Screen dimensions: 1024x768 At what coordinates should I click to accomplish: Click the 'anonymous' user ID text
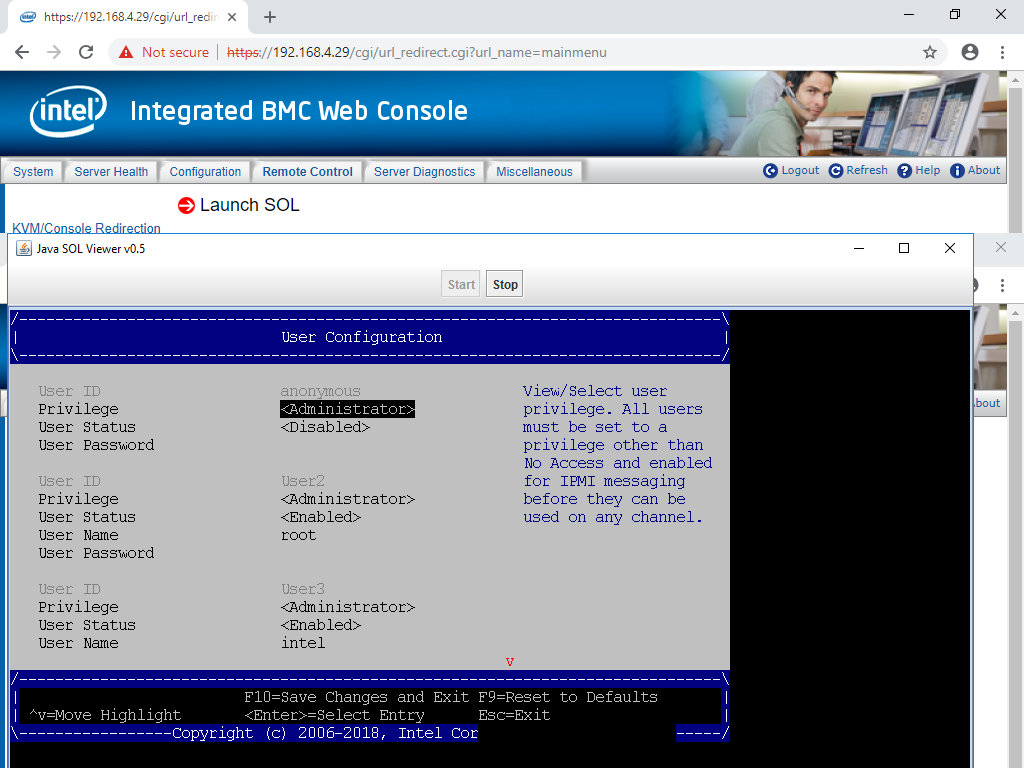(x=321, y=391)
